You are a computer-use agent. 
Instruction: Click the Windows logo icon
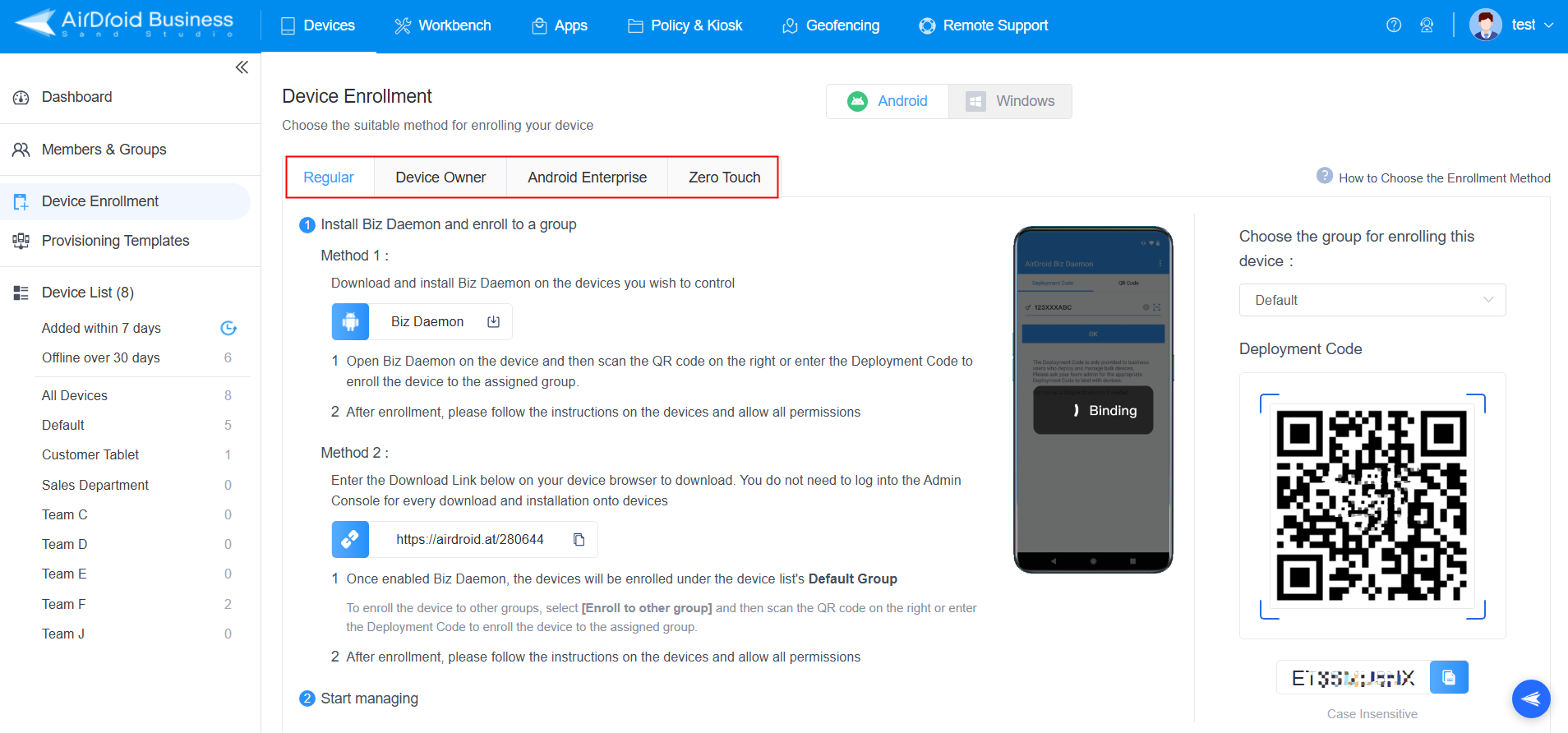click(975, 101)
